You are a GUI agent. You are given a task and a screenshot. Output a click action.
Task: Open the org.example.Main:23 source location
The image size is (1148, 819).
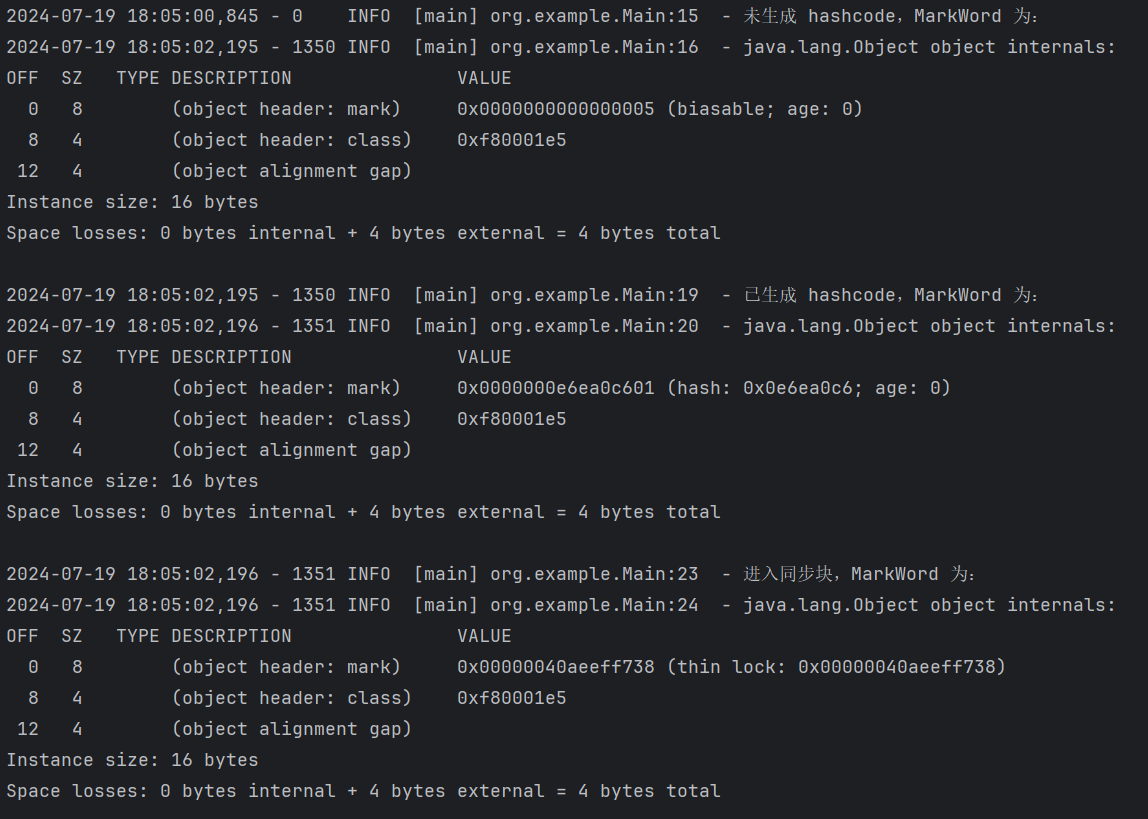coord(594,574)
